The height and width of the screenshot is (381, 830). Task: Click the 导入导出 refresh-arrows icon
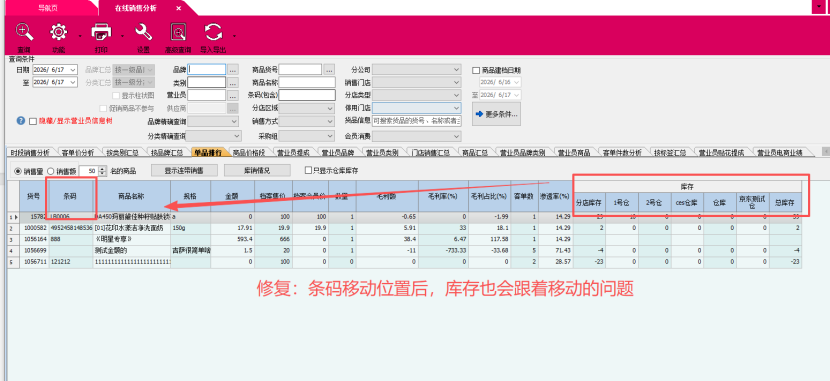(213, 33)
